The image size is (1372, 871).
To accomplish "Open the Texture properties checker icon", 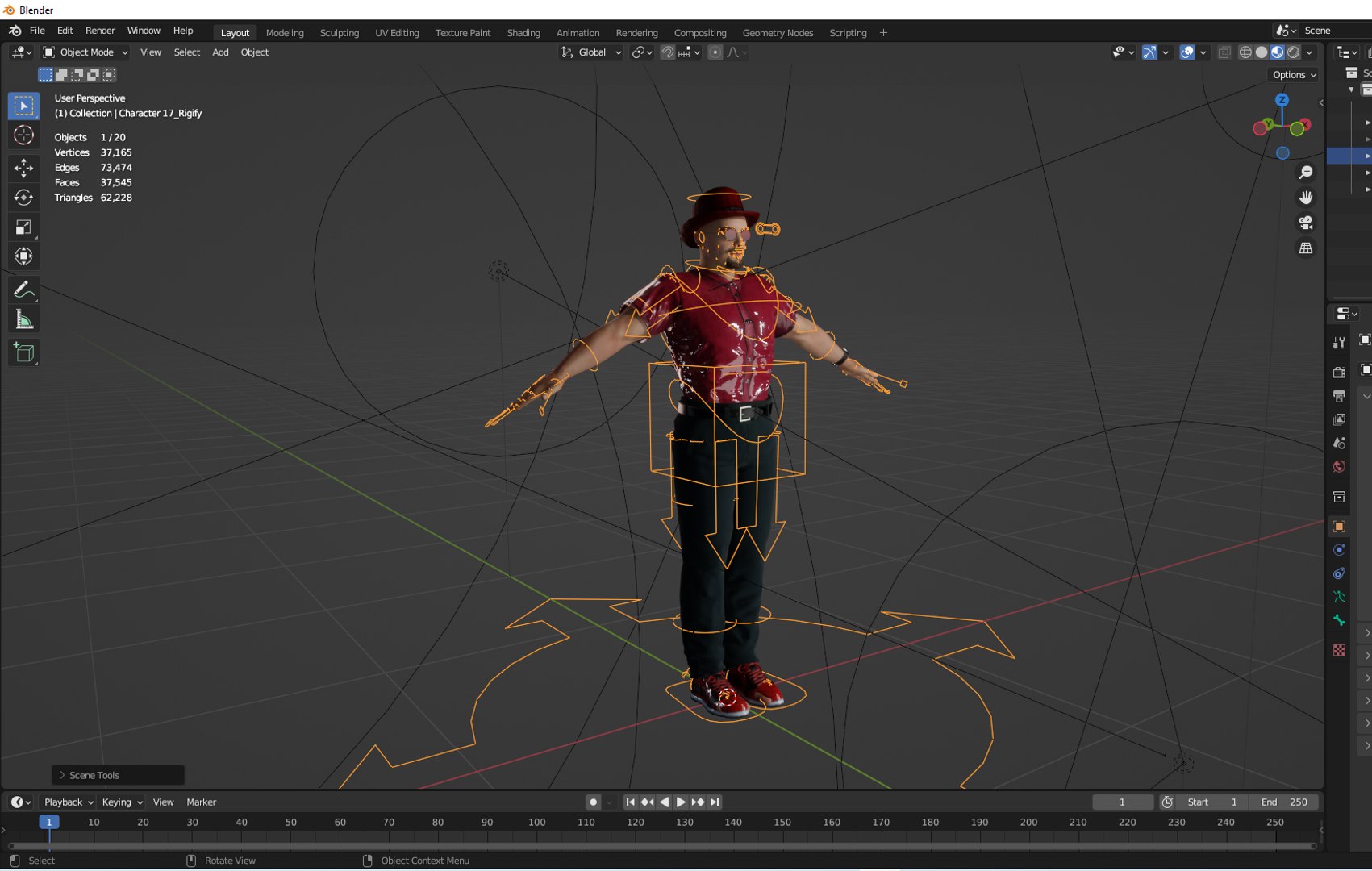I will 1339,650.
